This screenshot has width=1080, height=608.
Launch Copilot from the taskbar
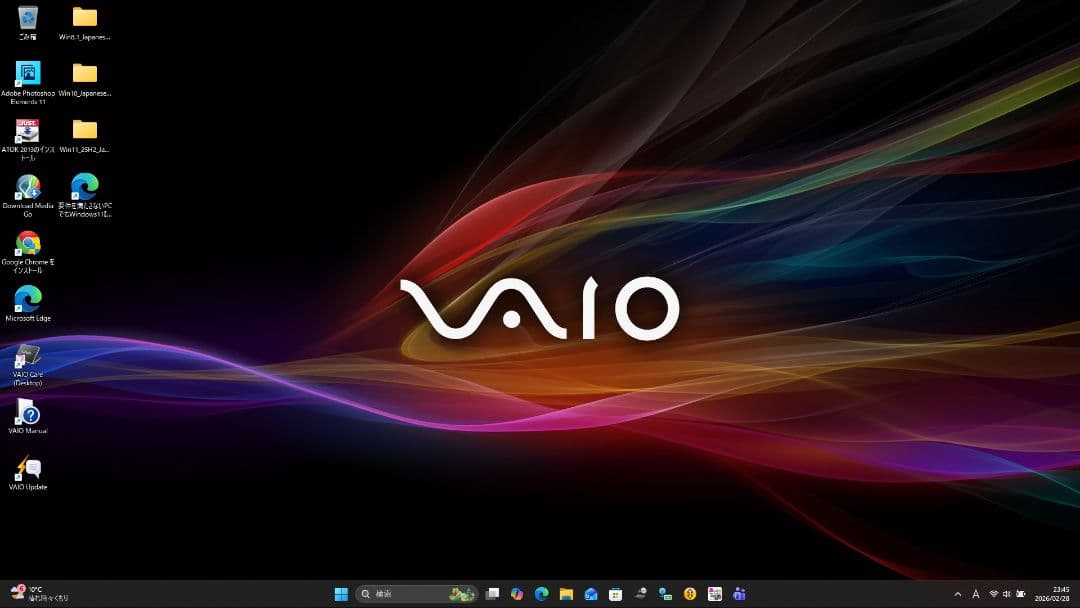coord(517,594)
